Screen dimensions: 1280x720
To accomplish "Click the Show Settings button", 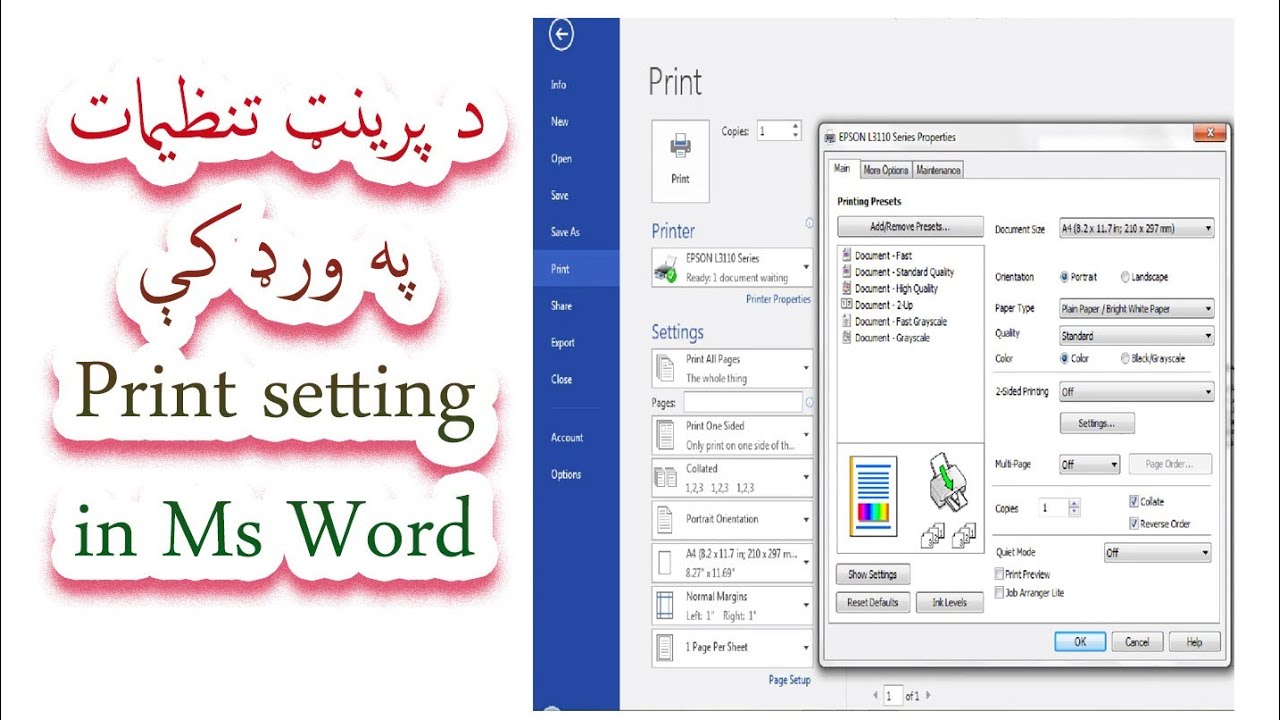I will tap(873, 574).
